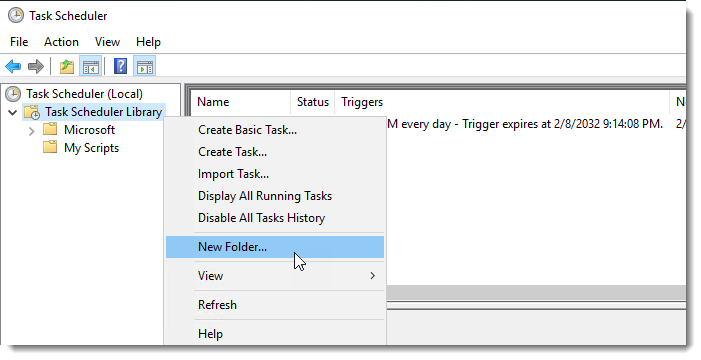The height and width of the screenshot is (360, 701).
Task: Select Task Scheduler (Local) root node
Action: 84,94
